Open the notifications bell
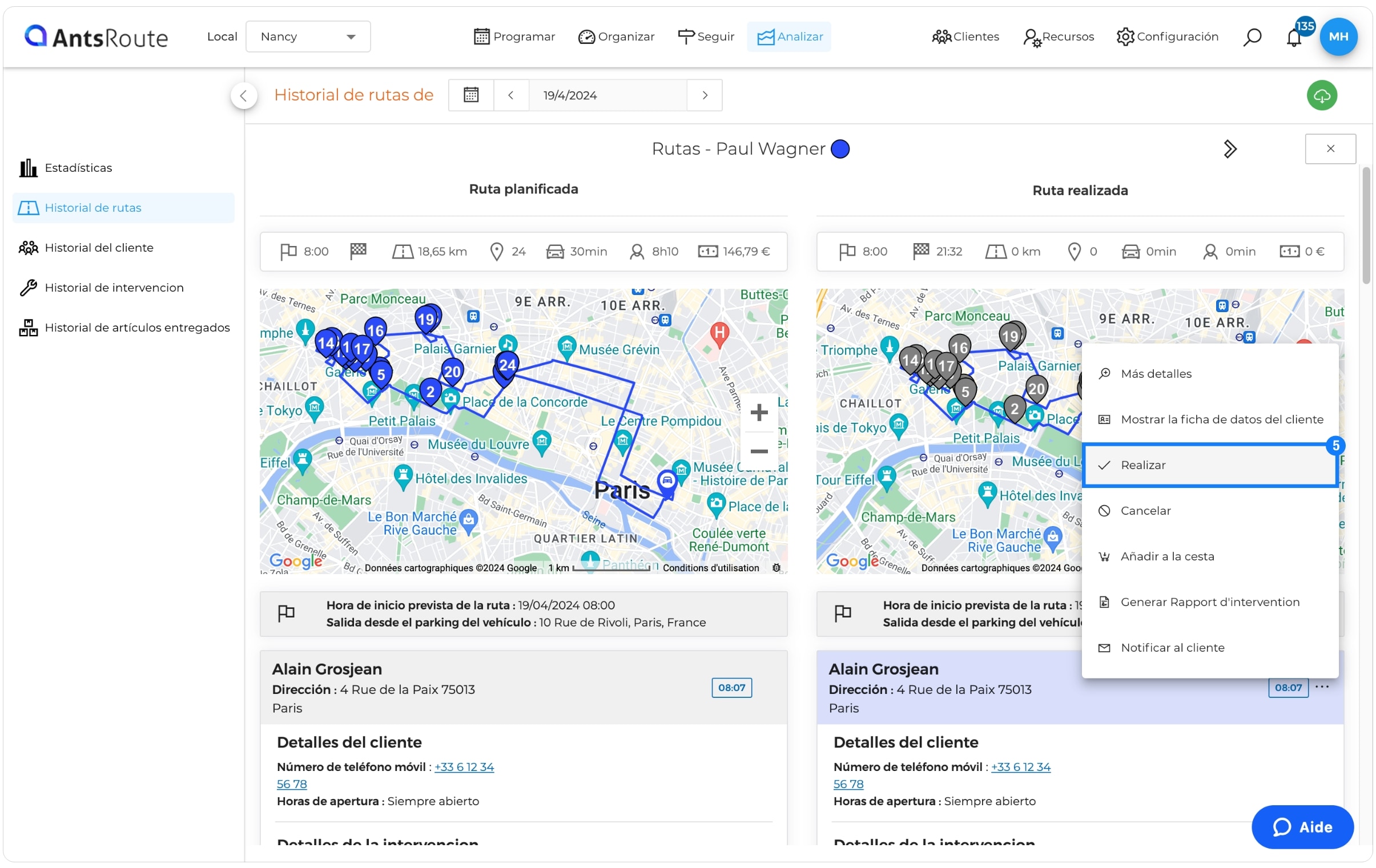 pyautogui.click(x=1294, y=38)
